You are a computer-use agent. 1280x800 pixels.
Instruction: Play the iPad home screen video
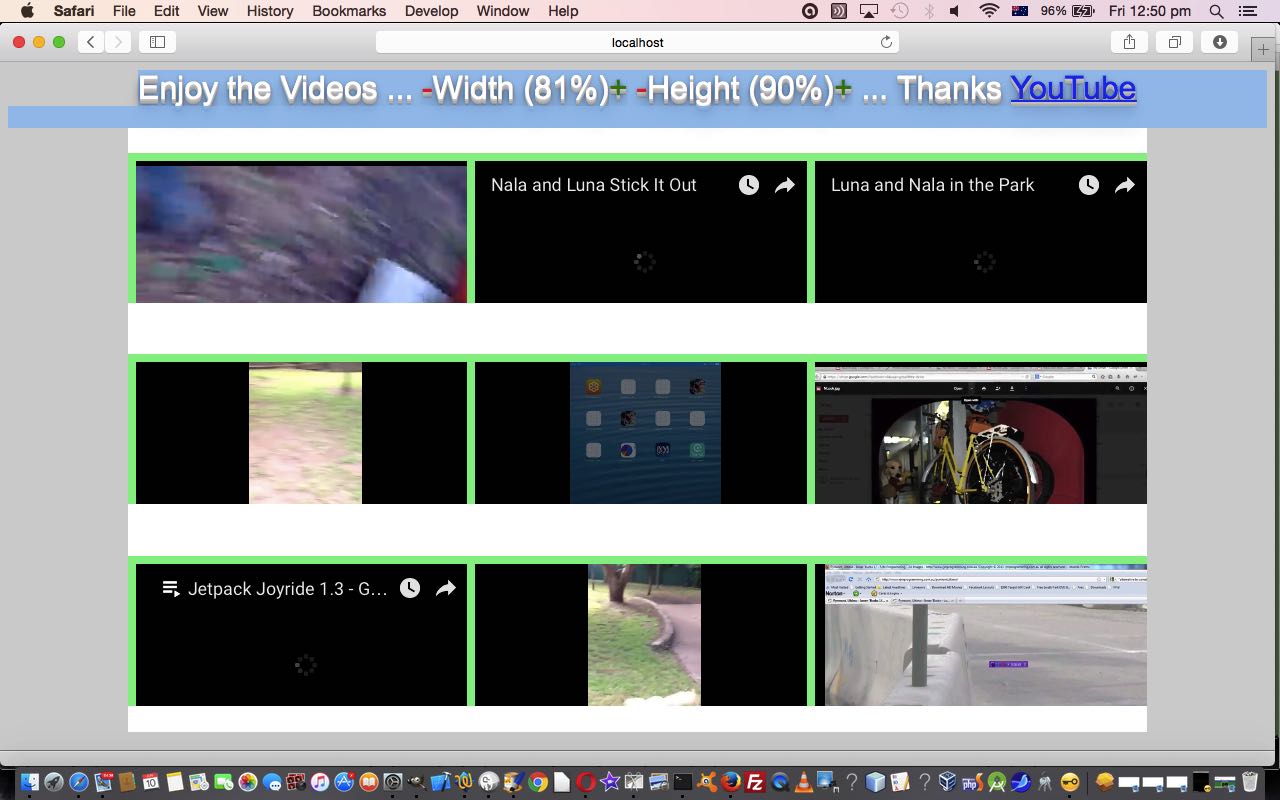[x=641, y=433]
